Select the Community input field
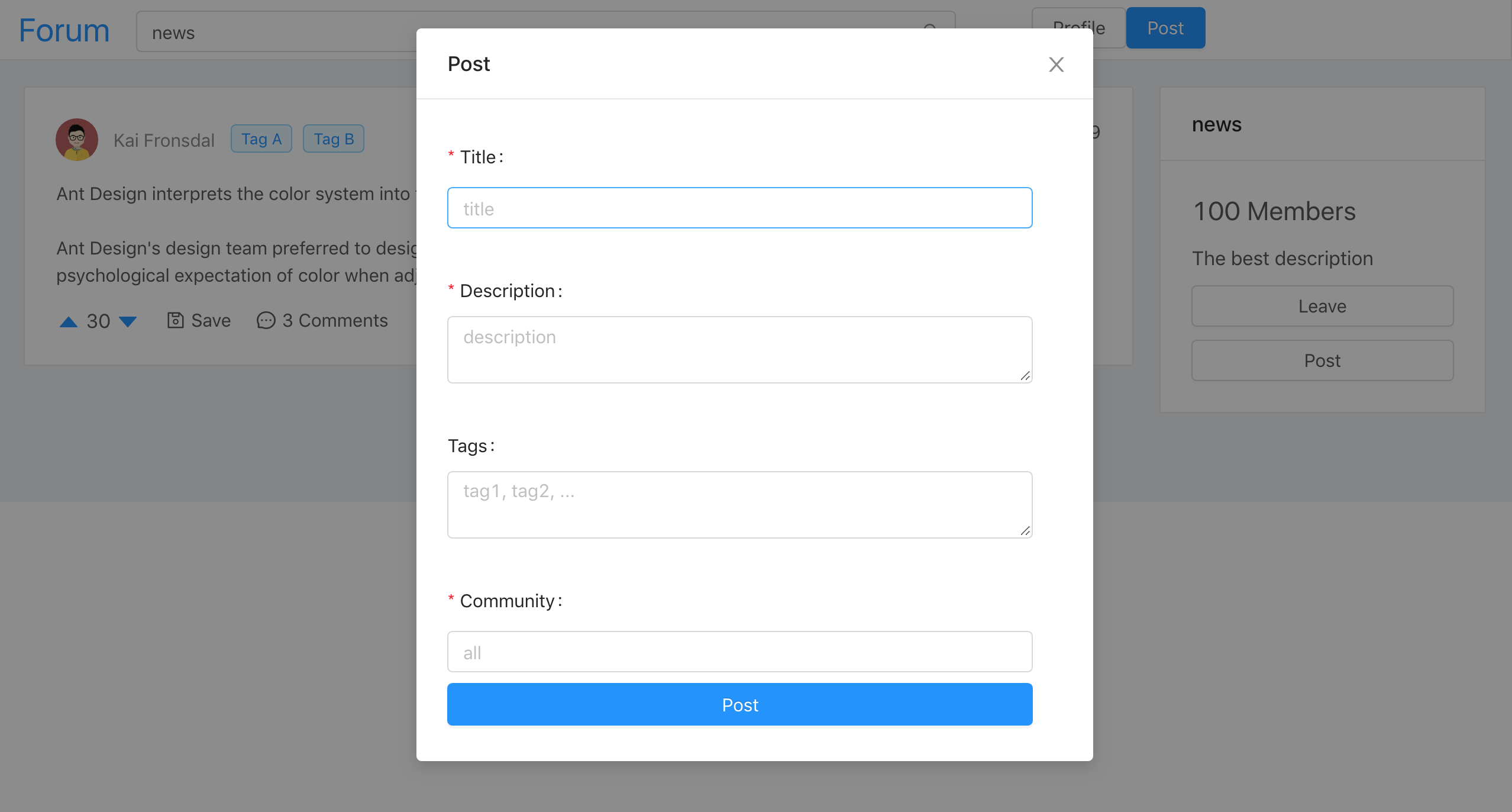The image size is (1512, 812). [x=739, y=652]
